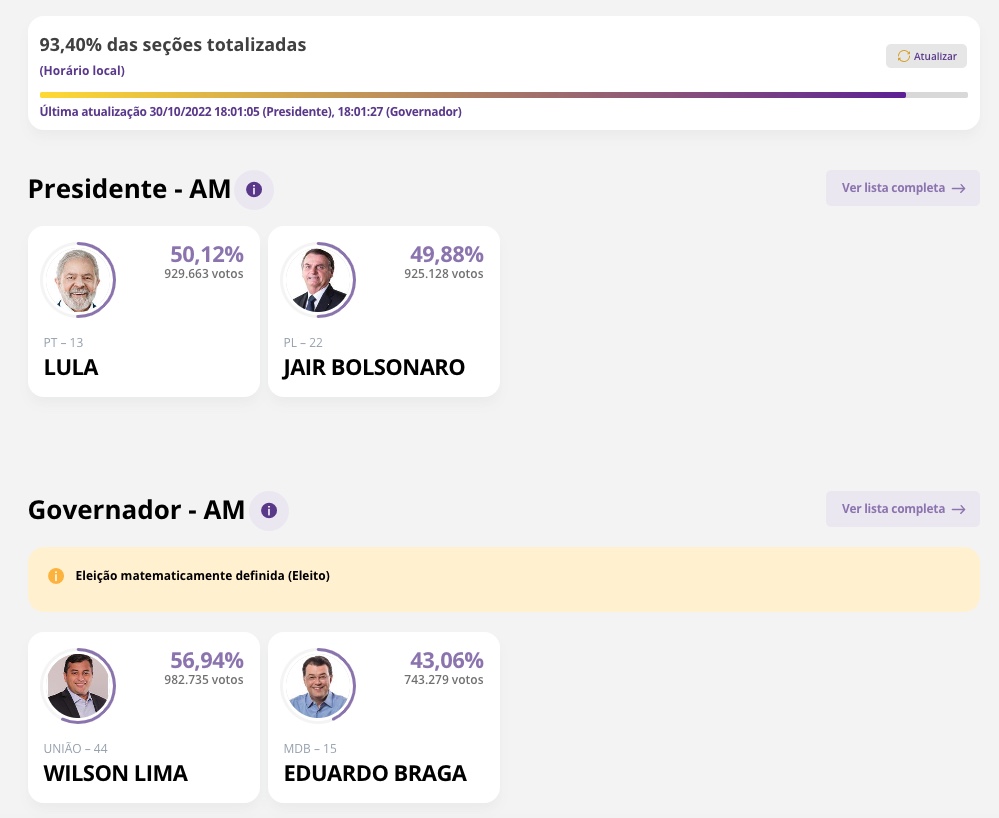
Task: Select Jair Bolsonaro's result card
Action: (384, 311)
